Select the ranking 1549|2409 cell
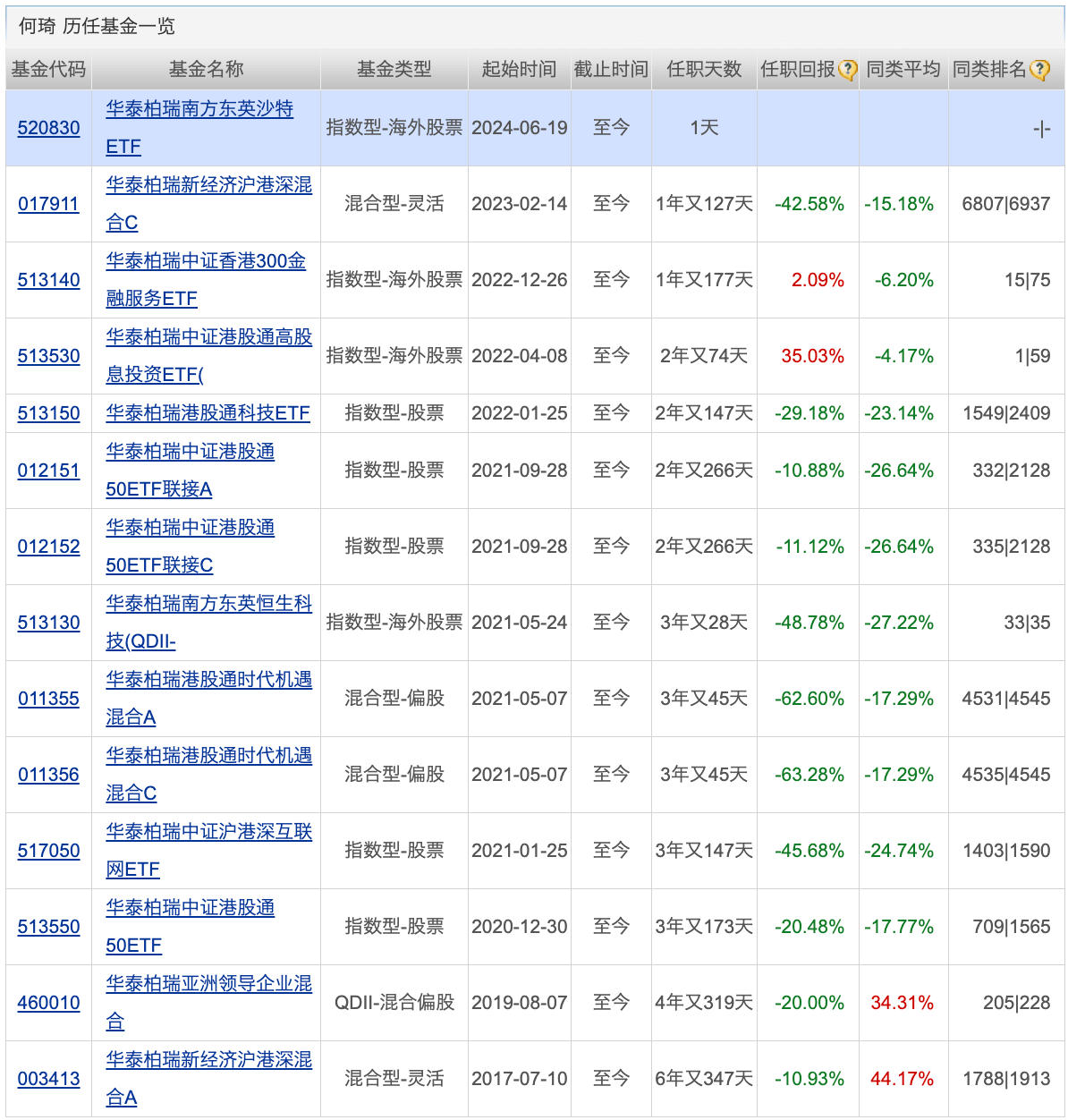This screenshot has width=1068, height=1120. [x=1006, y=413]
